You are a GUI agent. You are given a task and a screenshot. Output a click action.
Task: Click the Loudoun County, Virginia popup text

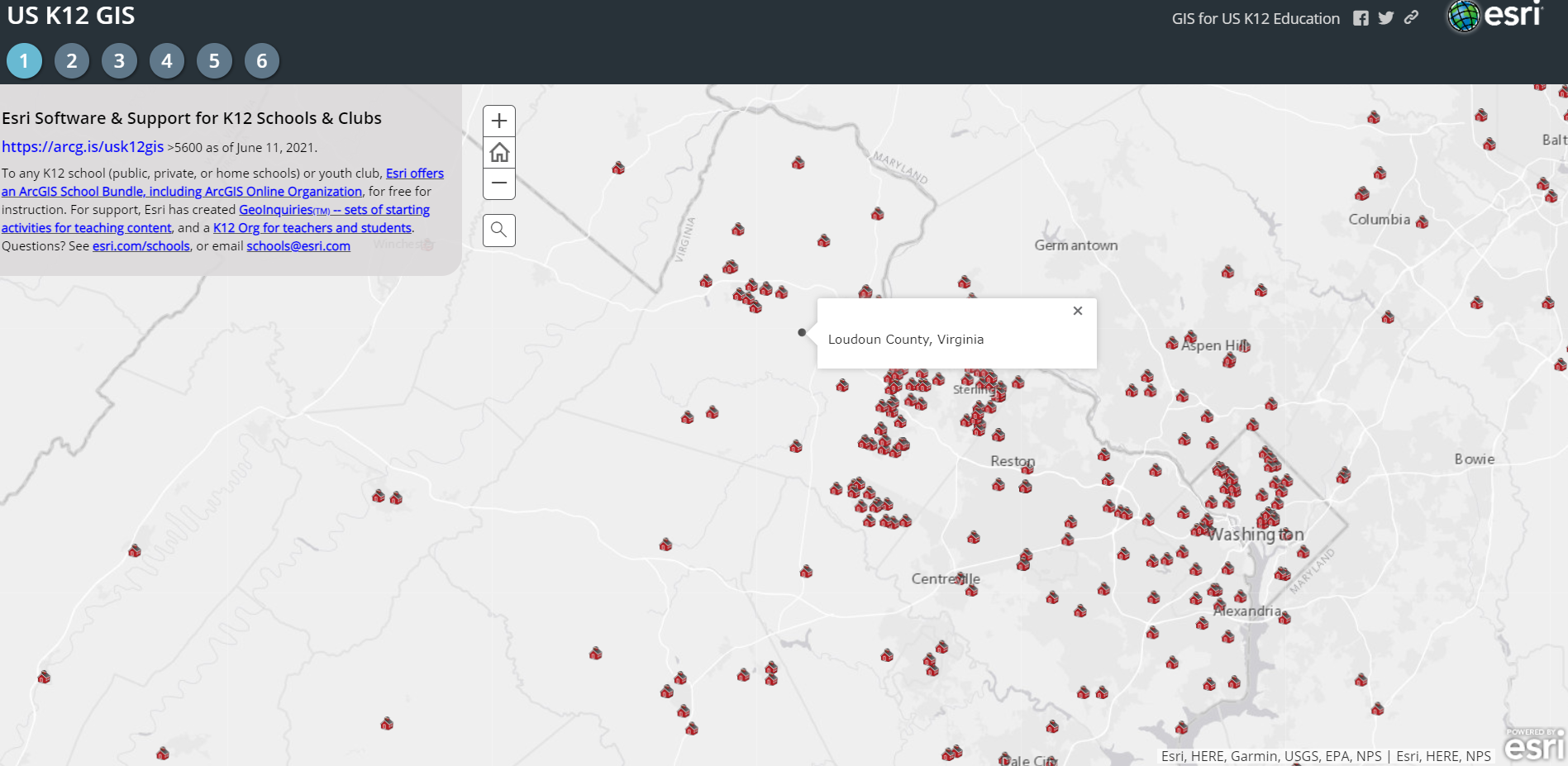point(906,340)
